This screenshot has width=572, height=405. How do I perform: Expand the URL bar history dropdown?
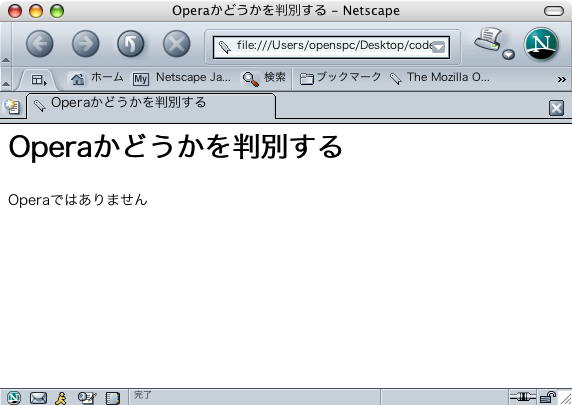coord(438,47)
